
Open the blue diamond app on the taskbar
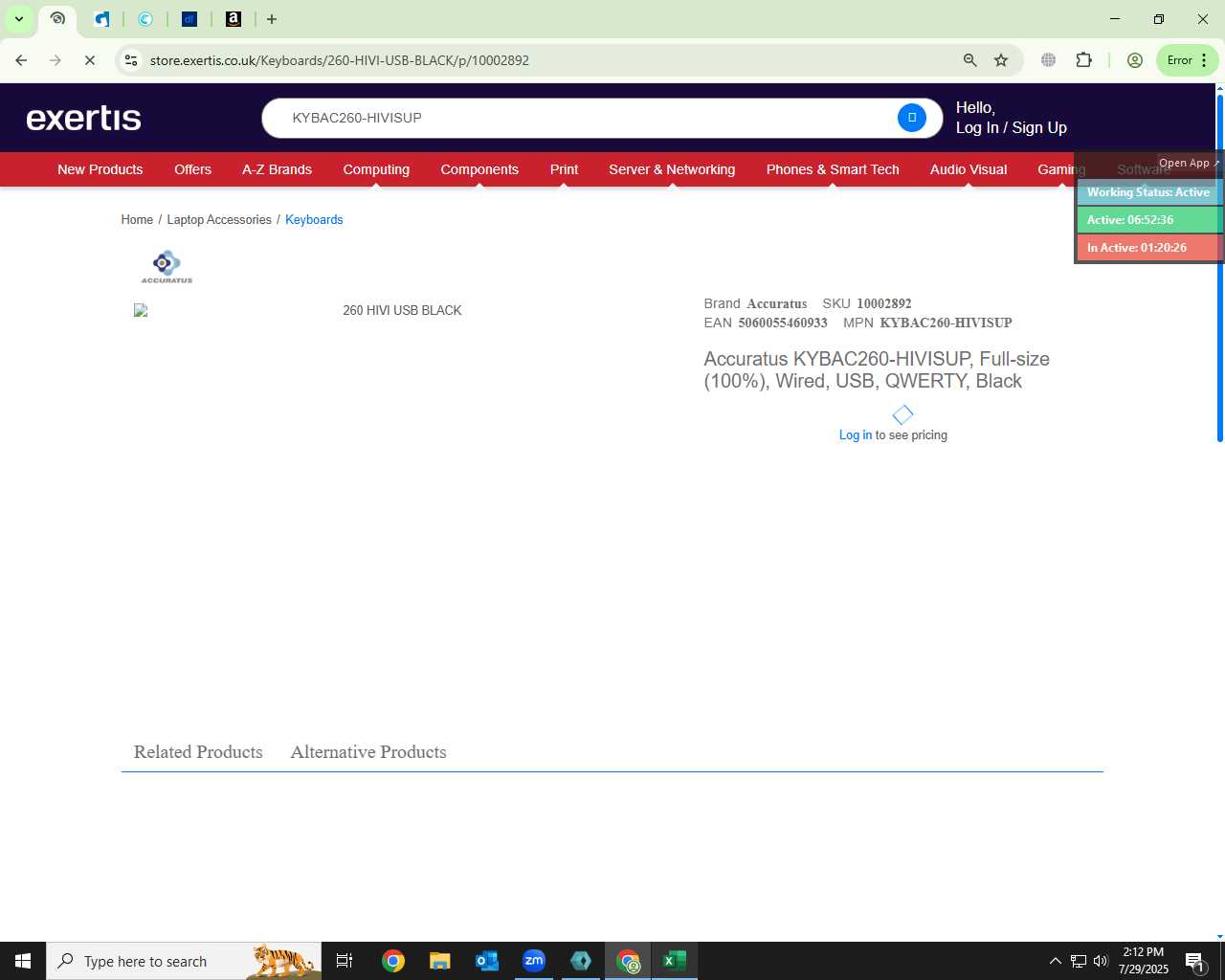(581, 961)
